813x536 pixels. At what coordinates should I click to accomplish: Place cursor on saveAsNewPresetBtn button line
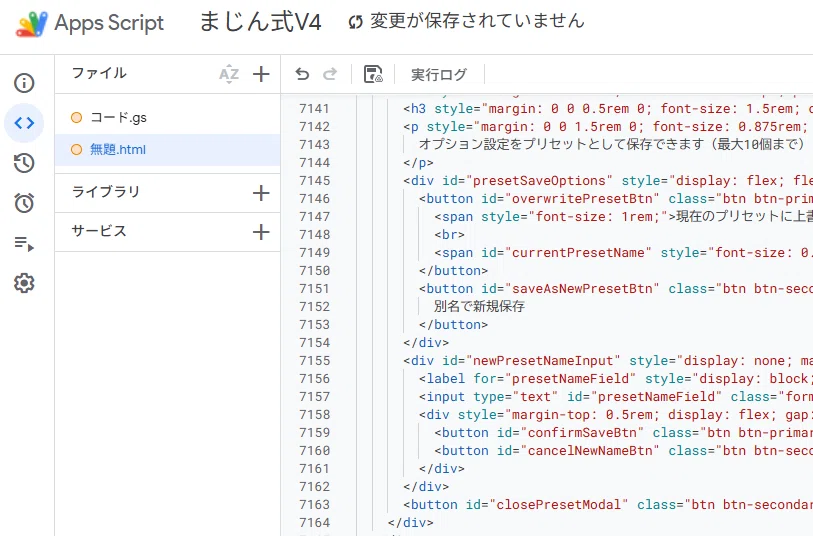[x=615, y=289]
